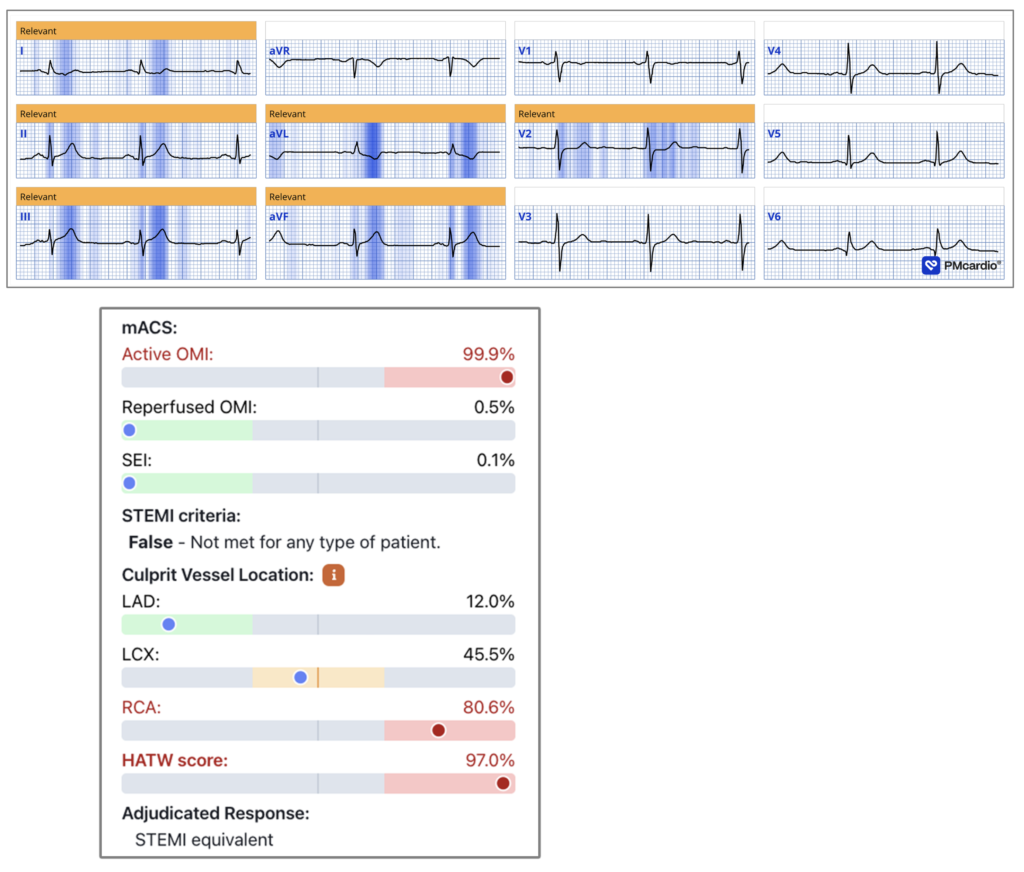Click the Relevant banner above lead aVF
1024x872 pixels.
pos(384,197)
